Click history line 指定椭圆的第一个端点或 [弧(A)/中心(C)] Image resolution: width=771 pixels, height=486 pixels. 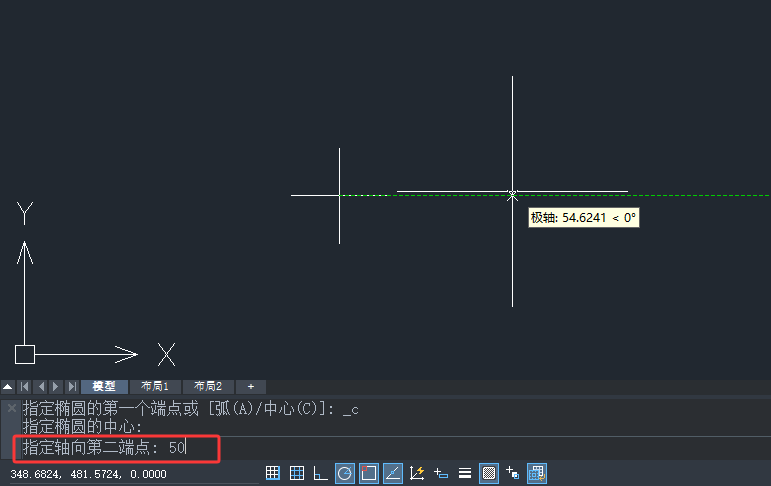190,409
